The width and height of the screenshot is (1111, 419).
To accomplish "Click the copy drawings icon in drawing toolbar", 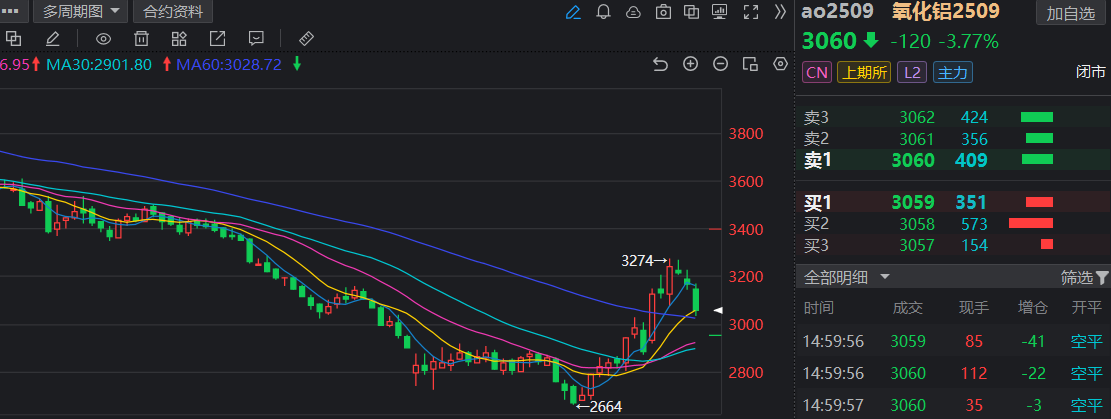I will (x=14, y=38).
